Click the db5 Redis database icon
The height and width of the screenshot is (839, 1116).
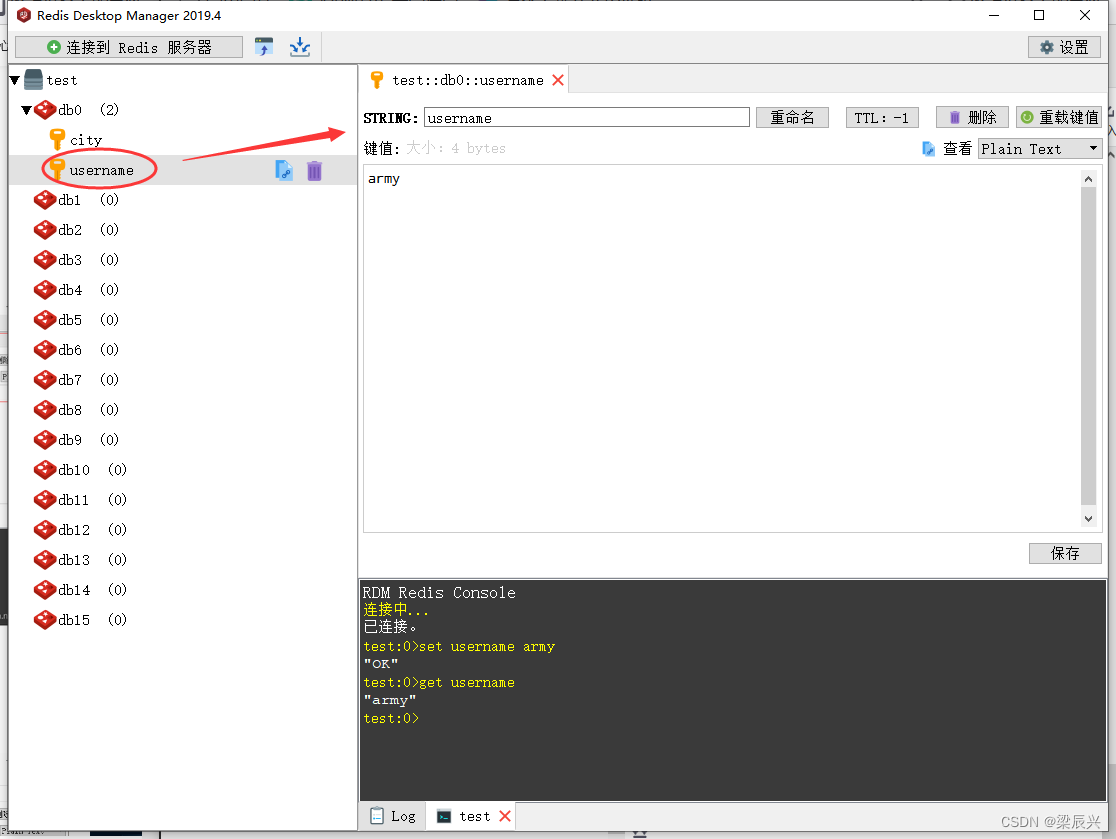[45, 320]
